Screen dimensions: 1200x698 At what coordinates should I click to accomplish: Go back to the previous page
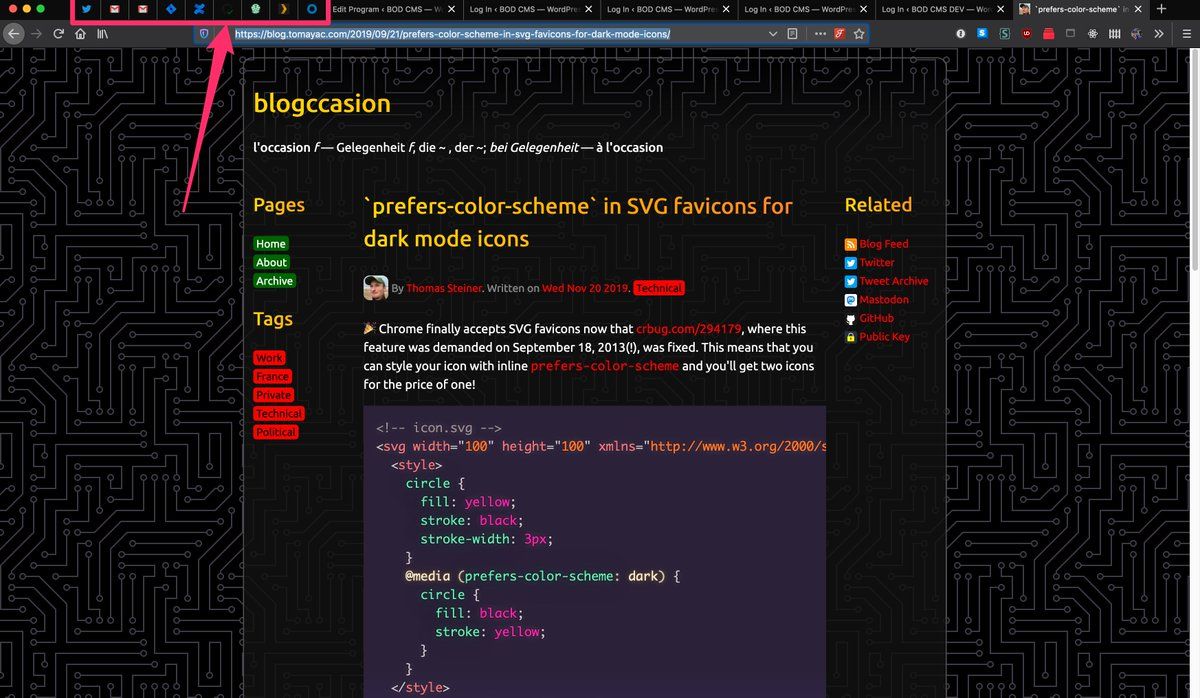pos(14,33)
